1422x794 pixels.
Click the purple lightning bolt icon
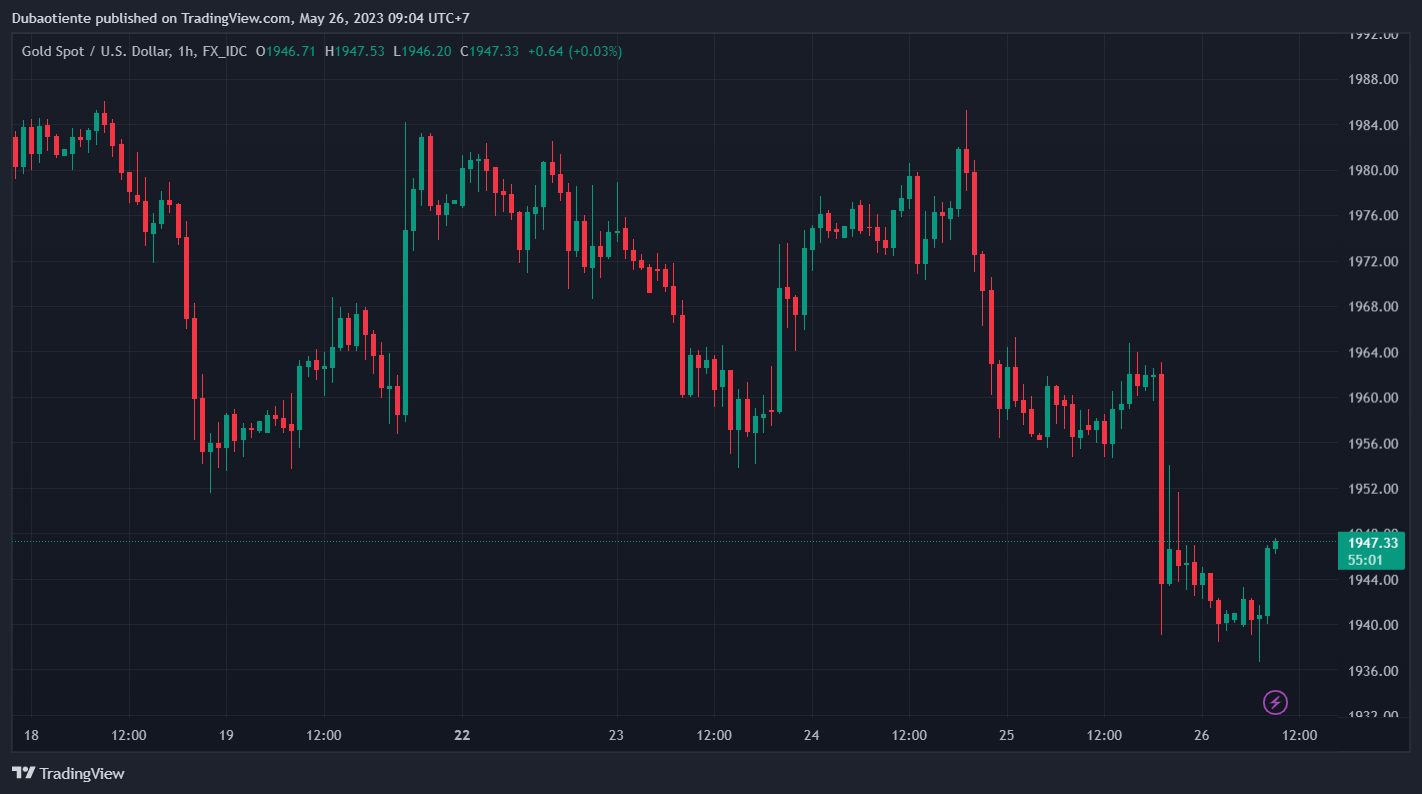click(x=1275, y=702)
